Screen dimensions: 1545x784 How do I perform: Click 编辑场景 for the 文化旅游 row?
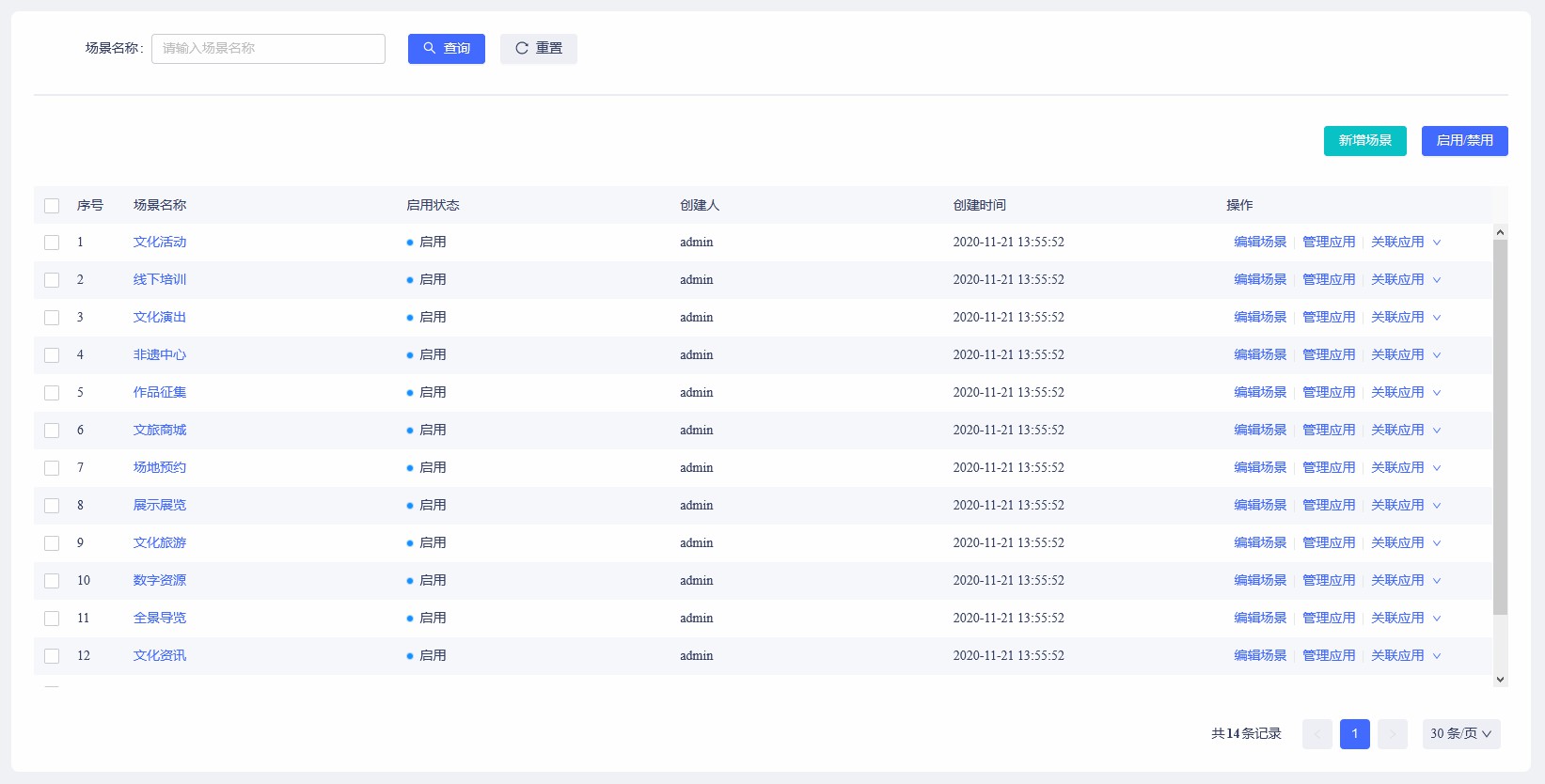point(1260,542)
